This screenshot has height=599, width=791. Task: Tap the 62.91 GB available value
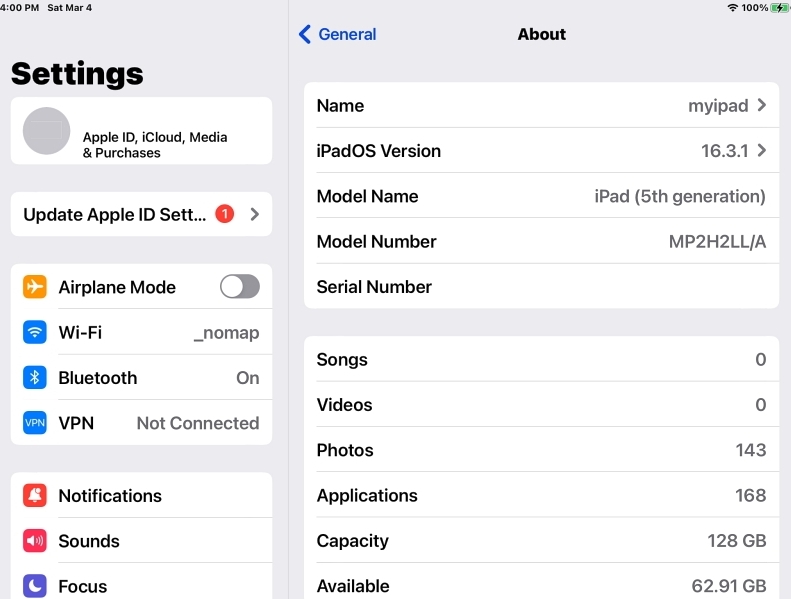coord(729,586)
